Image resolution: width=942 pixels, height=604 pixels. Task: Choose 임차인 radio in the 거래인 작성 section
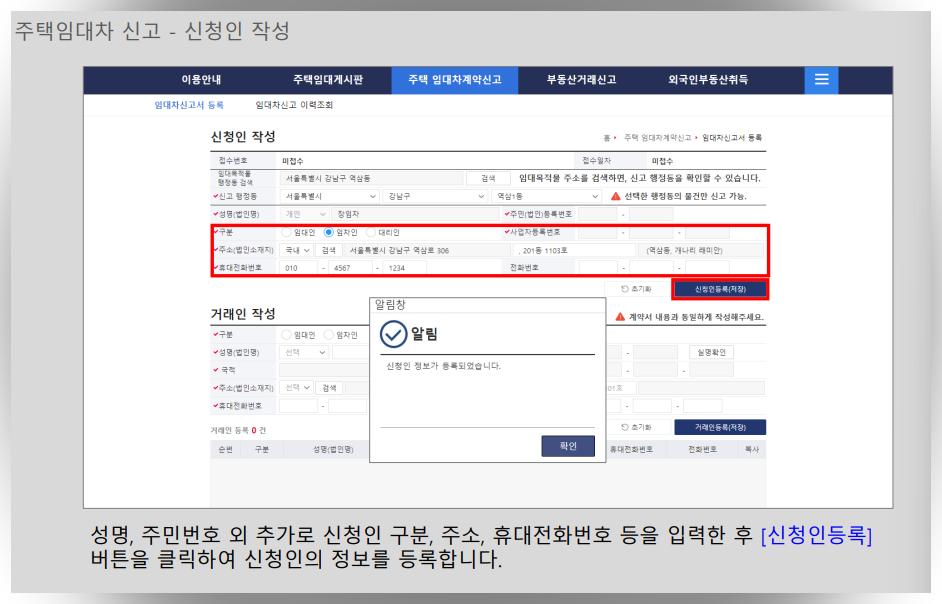[x=329, y=334]
